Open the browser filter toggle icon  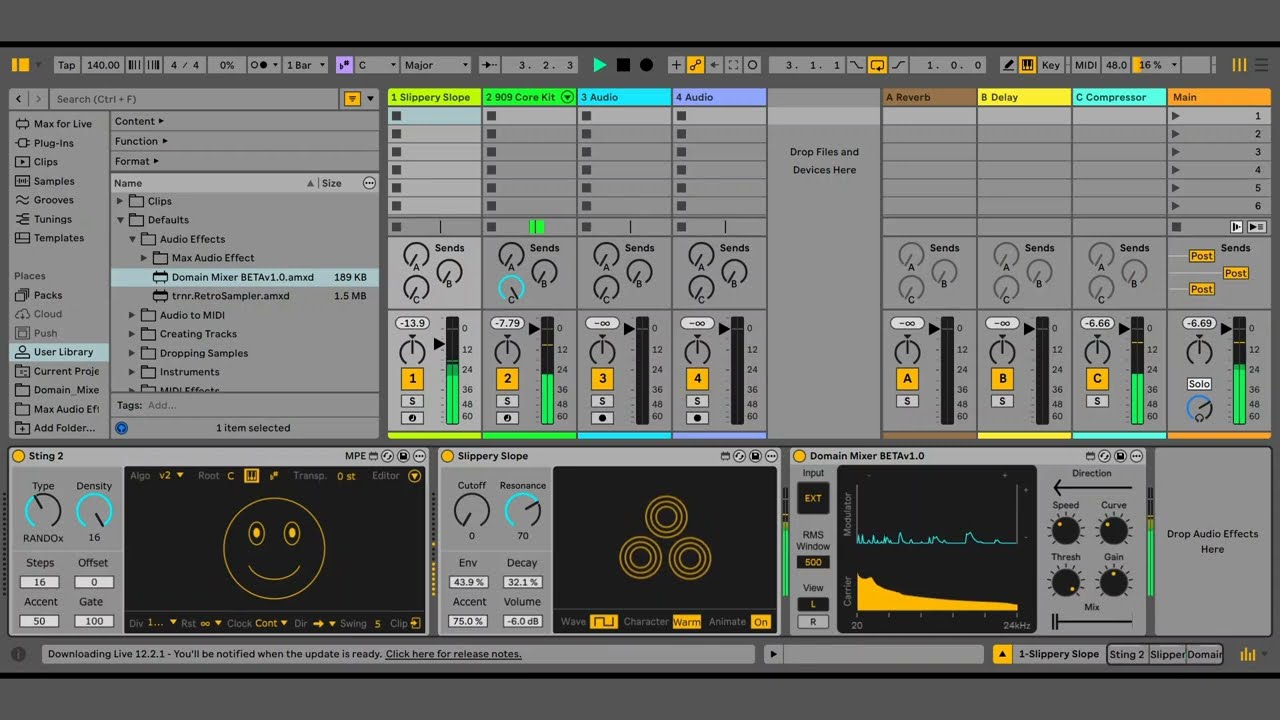pos(352,99)
